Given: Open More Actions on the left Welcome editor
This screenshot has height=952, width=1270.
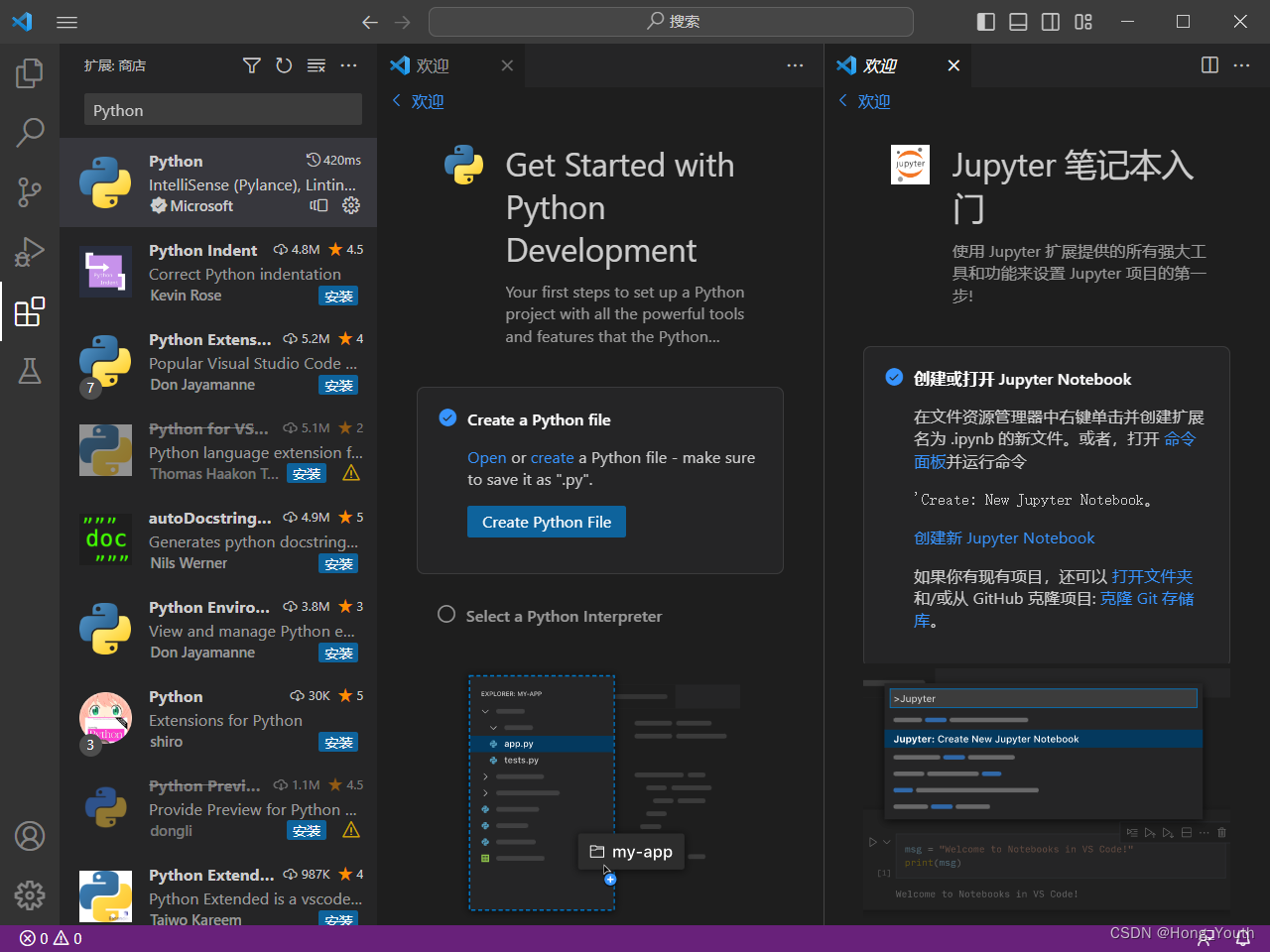Looking at the screenshot, I should (795, 64).
